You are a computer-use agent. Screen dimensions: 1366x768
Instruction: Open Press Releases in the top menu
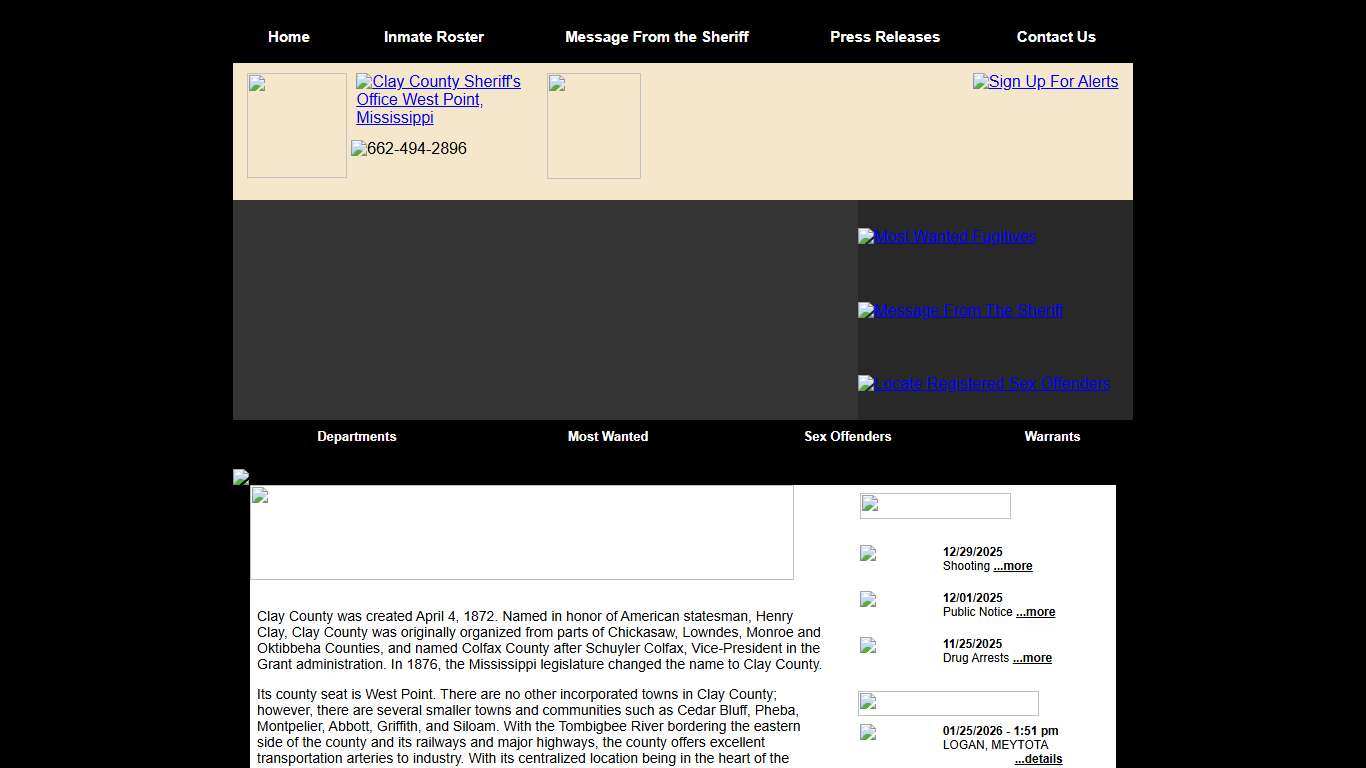884,37
